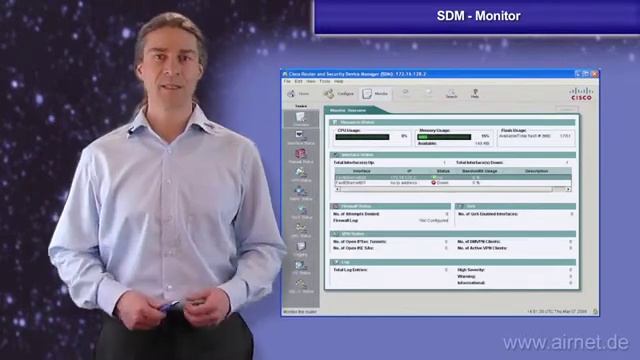Image resolution: width=640 pixels, height=360 pixels.
Task: Open Interface Status in the Tasks sidebar
Action: click(x=301, y=138)
